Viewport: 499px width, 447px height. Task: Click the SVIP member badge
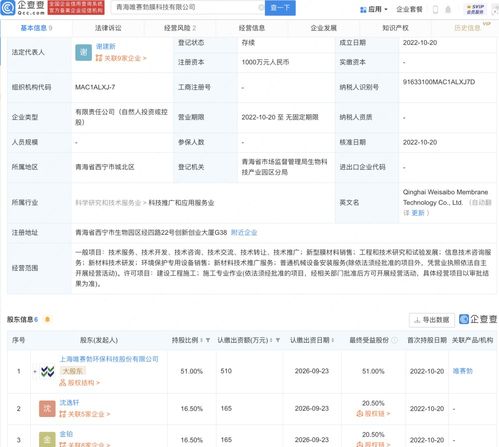[x=475, y=9]
